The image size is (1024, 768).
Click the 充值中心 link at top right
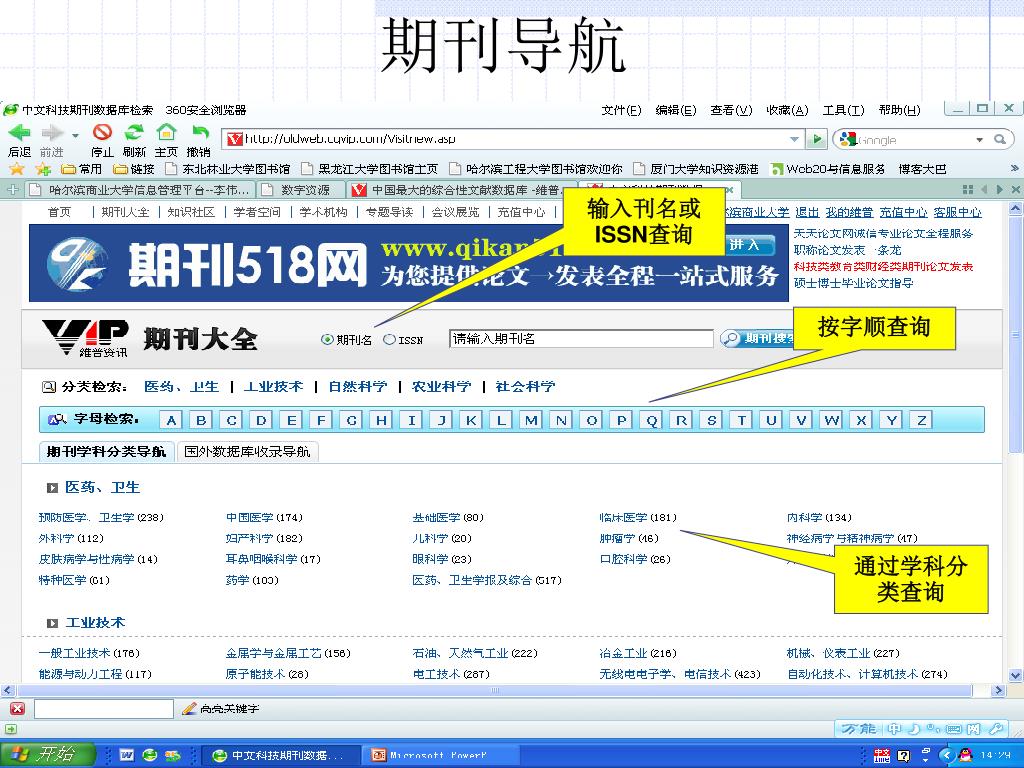tap(903, 212)
